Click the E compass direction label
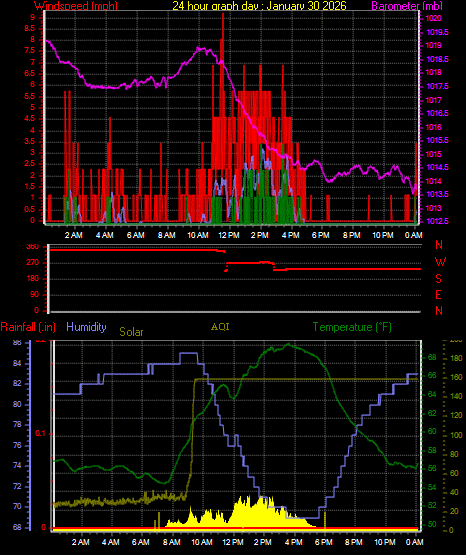The height and width of the screenshot is (555, 466). tap(438, 295)
